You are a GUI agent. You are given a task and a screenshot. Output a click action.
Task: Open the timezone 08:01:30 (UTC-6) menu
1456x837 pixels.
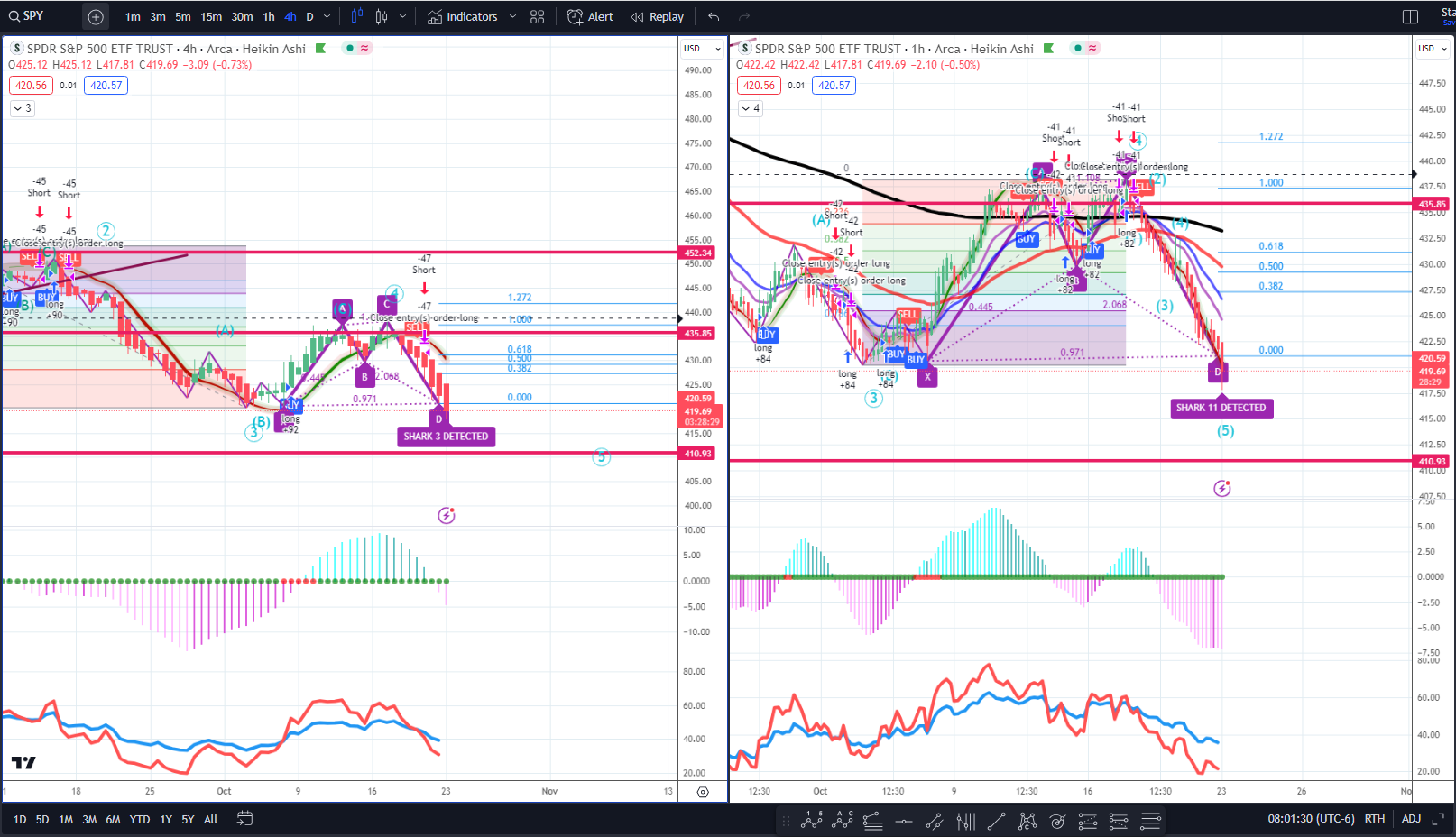click(1311, 819)
